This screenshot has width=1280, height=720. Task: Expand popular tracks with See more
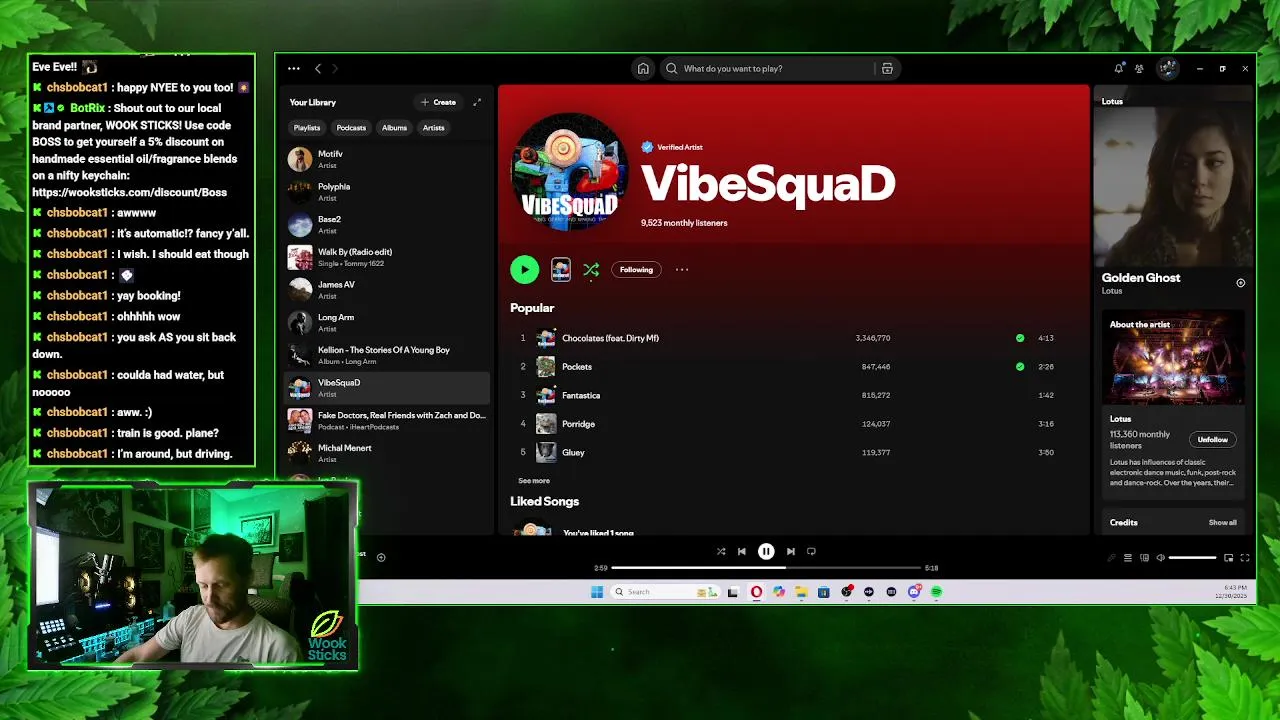[534, 481]
